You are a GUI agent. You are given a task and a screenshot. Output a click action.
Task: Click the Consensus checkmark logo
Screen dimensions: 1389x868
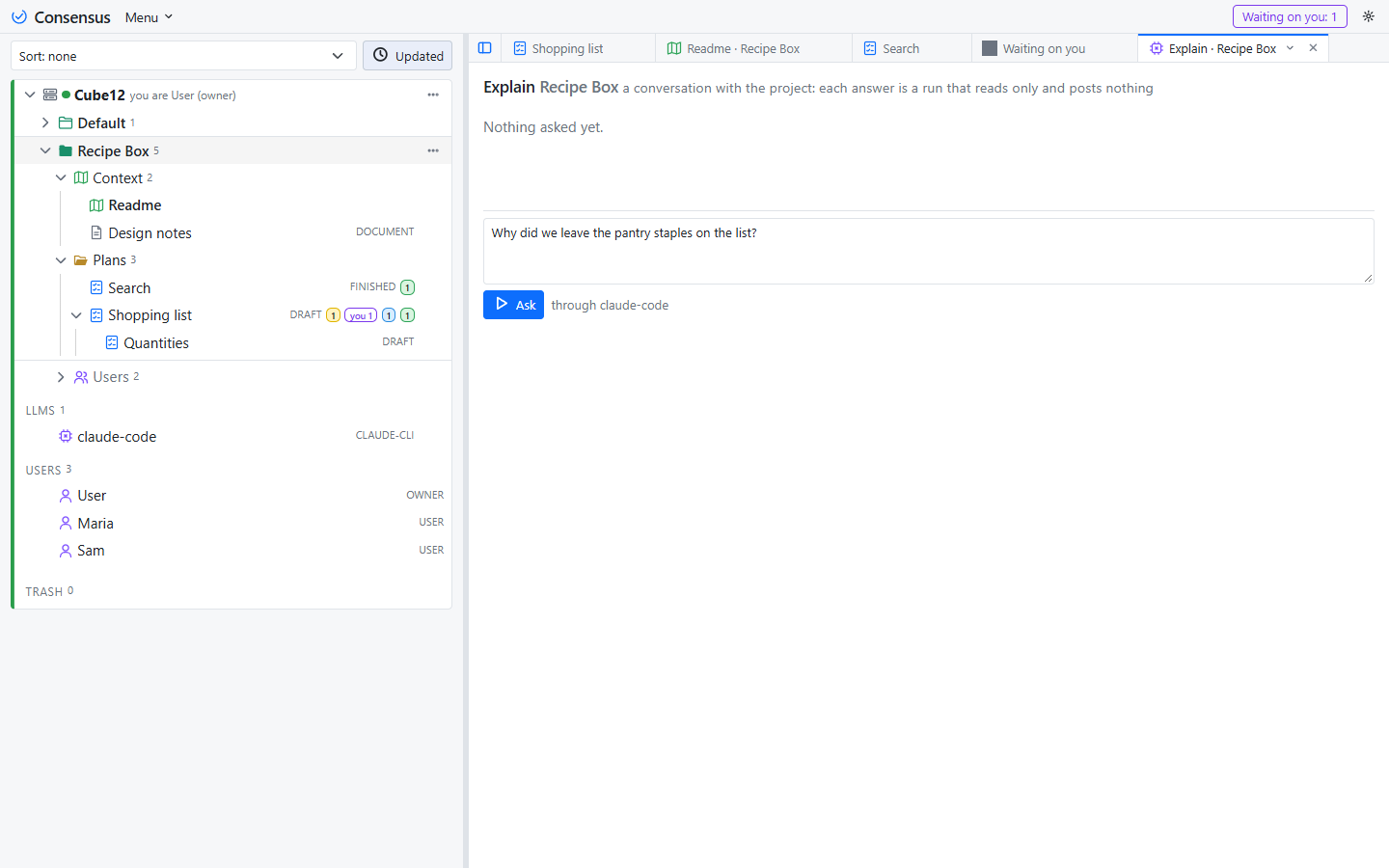tap(19, 17)
